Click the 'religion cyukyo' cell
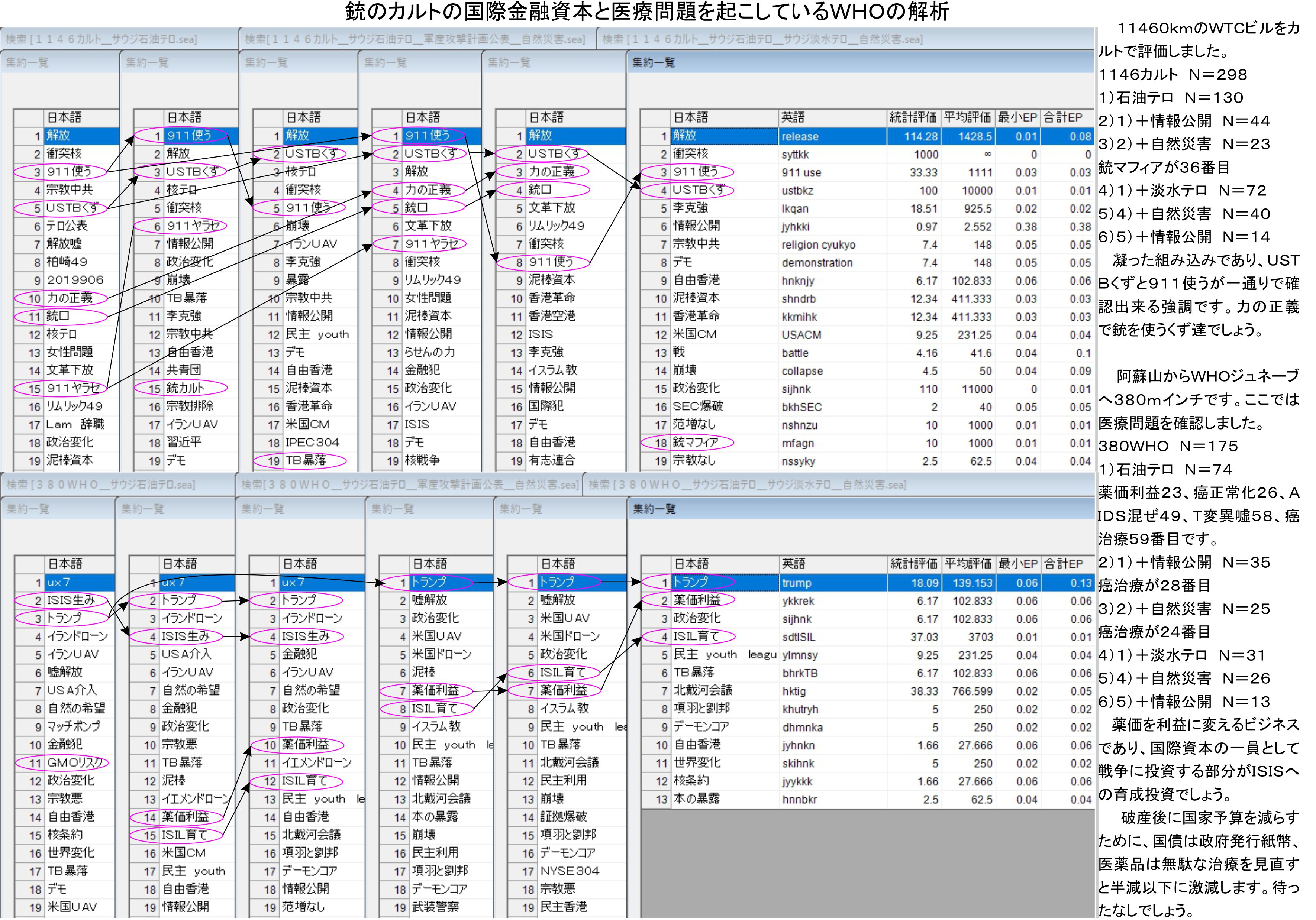Image resolution: width=1316 pixels, height=920 pixels. click(x=818, y=245)
